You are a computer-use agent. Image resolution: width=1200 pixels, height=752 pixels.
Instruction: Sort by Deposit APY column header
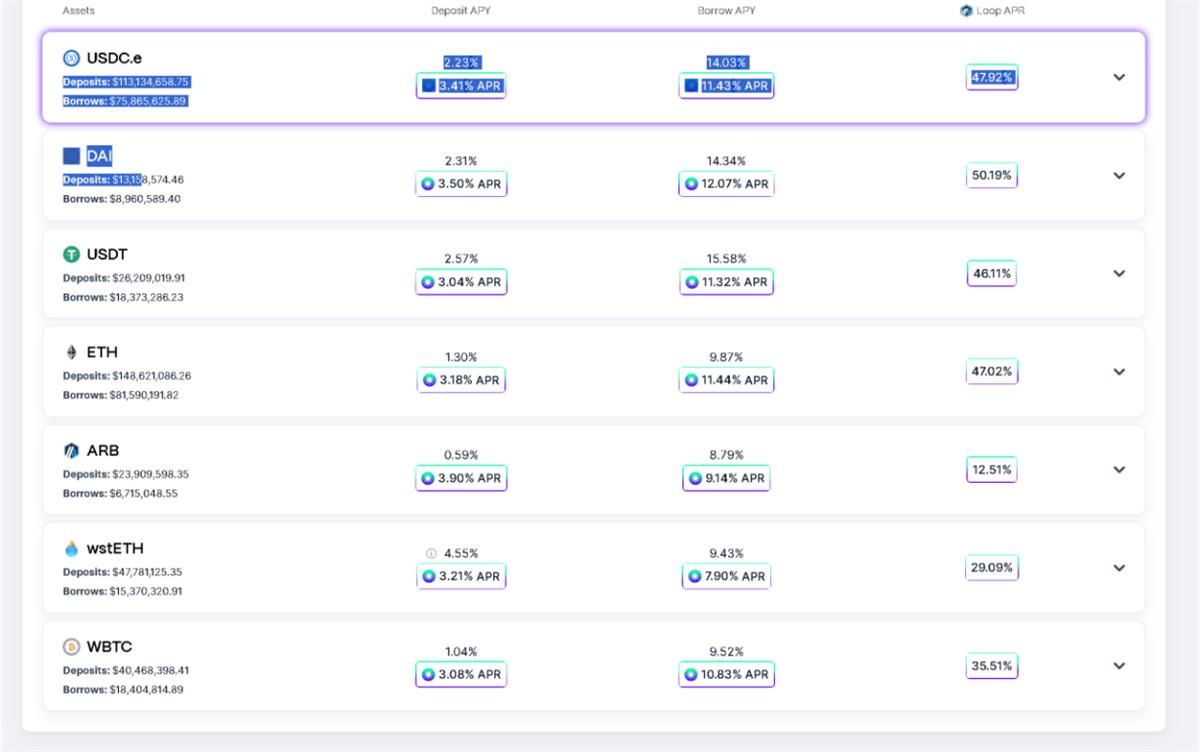[461, 11]
